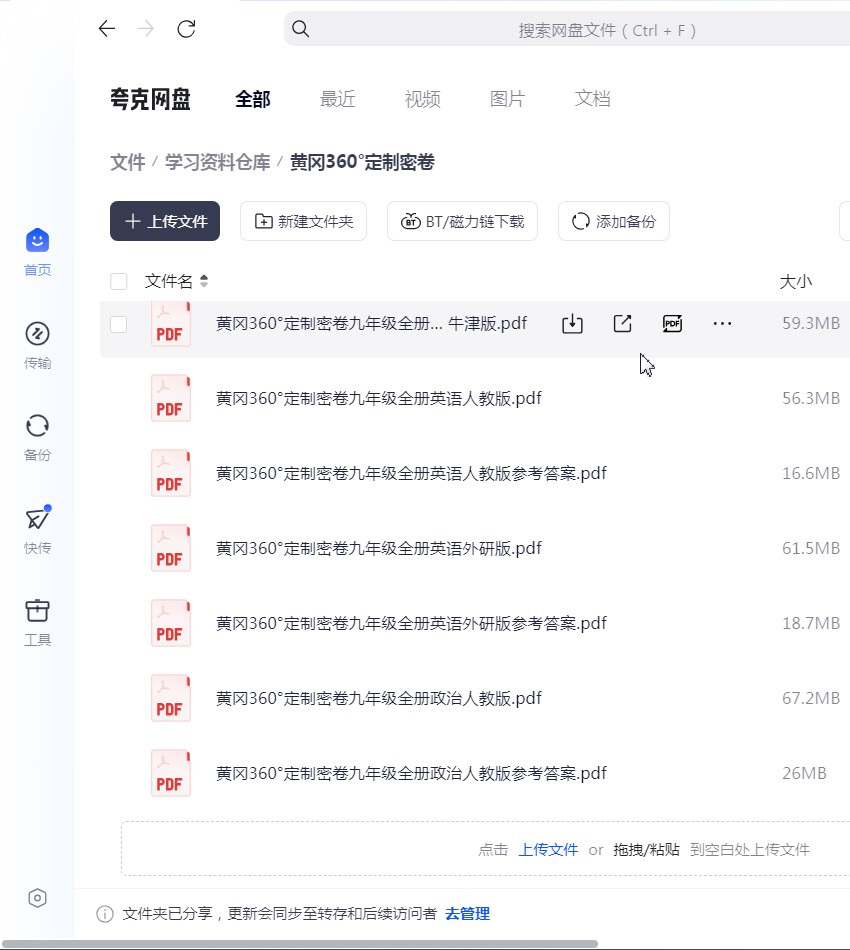
Task: Click PDF thumbnail of 英语外研版.pdf
Action: point(171,548)
